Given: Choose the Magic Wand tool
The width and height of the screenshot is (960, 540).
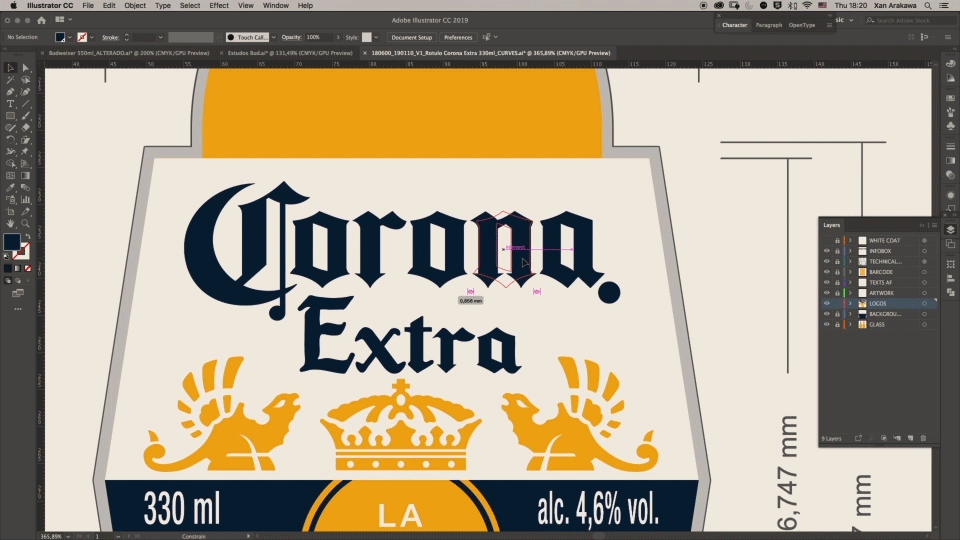Looking at the screenshot, I should click(x=10, y=80).
